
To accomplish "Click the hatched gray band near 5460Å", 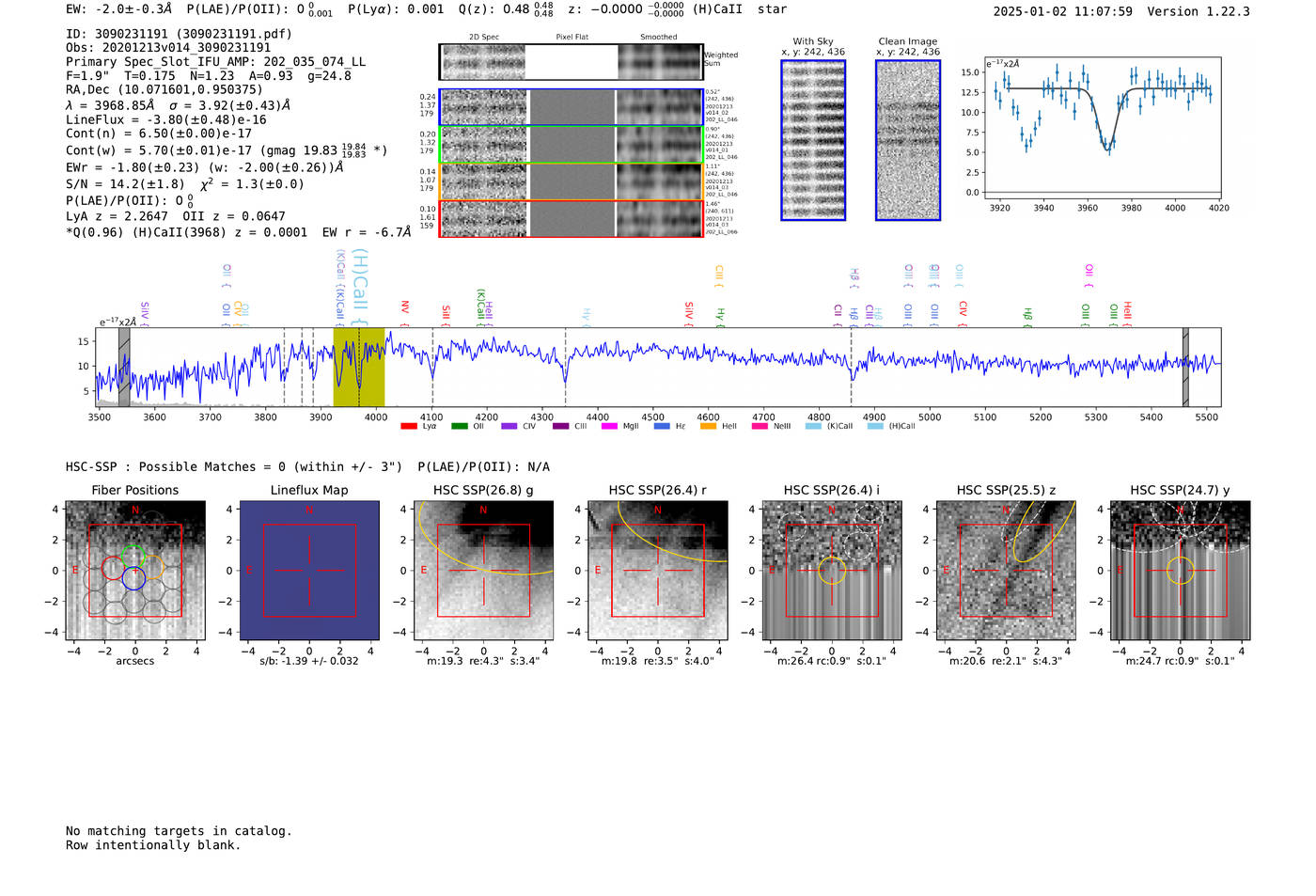I will coord(1185,367).
